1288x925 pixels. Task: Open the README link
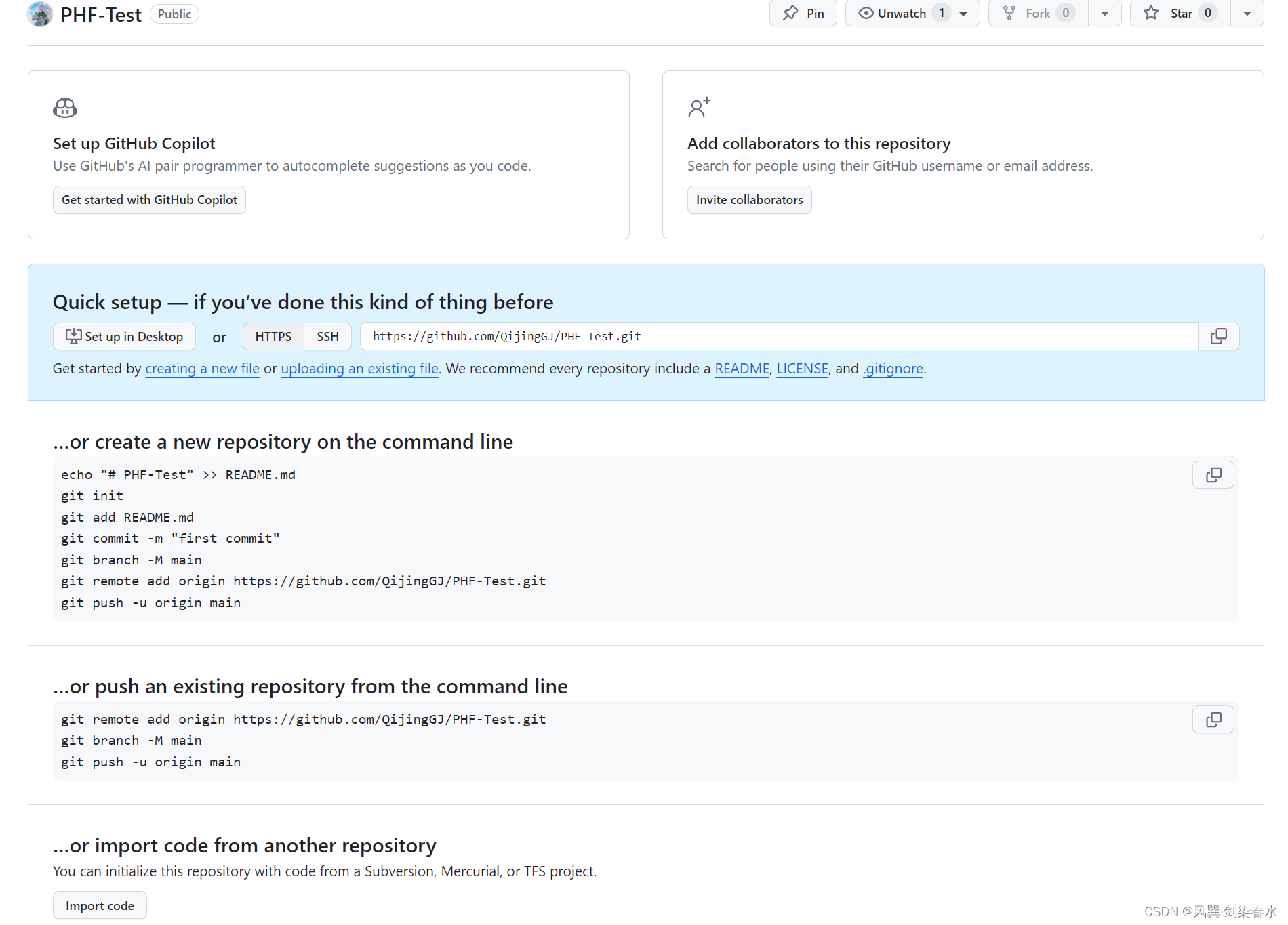[742, 369]
